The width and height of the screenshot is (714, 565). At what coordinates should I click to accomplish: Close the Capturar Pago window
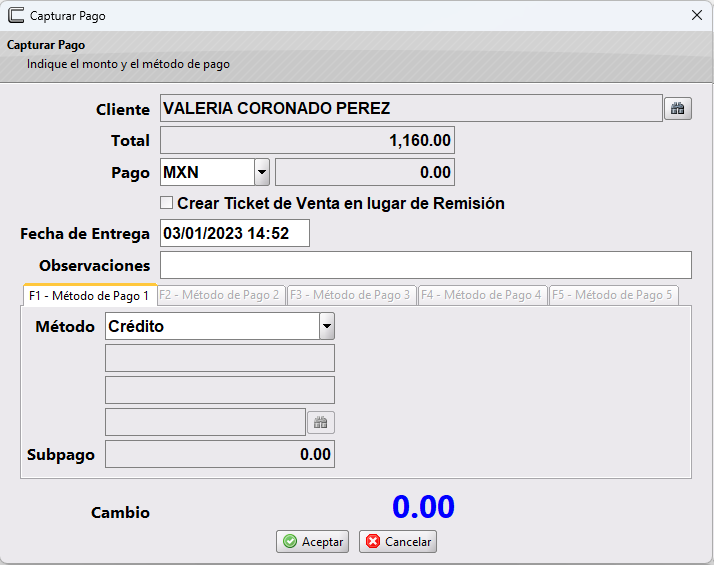(x=697, y=15)
